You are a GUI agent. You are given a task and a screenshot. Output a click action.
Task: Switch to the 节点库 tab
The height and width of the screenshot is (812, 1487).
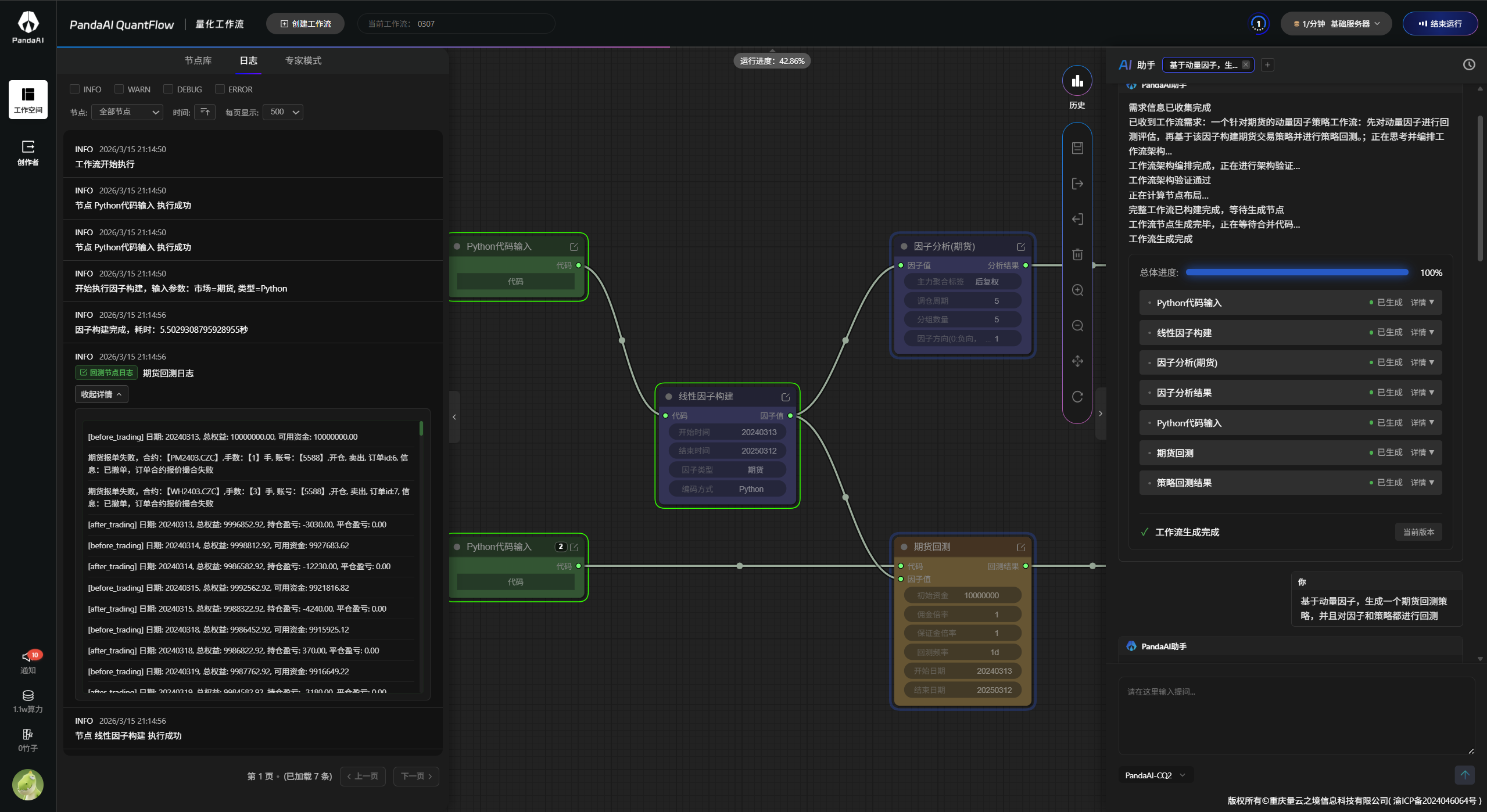click(x=198, y=60)
